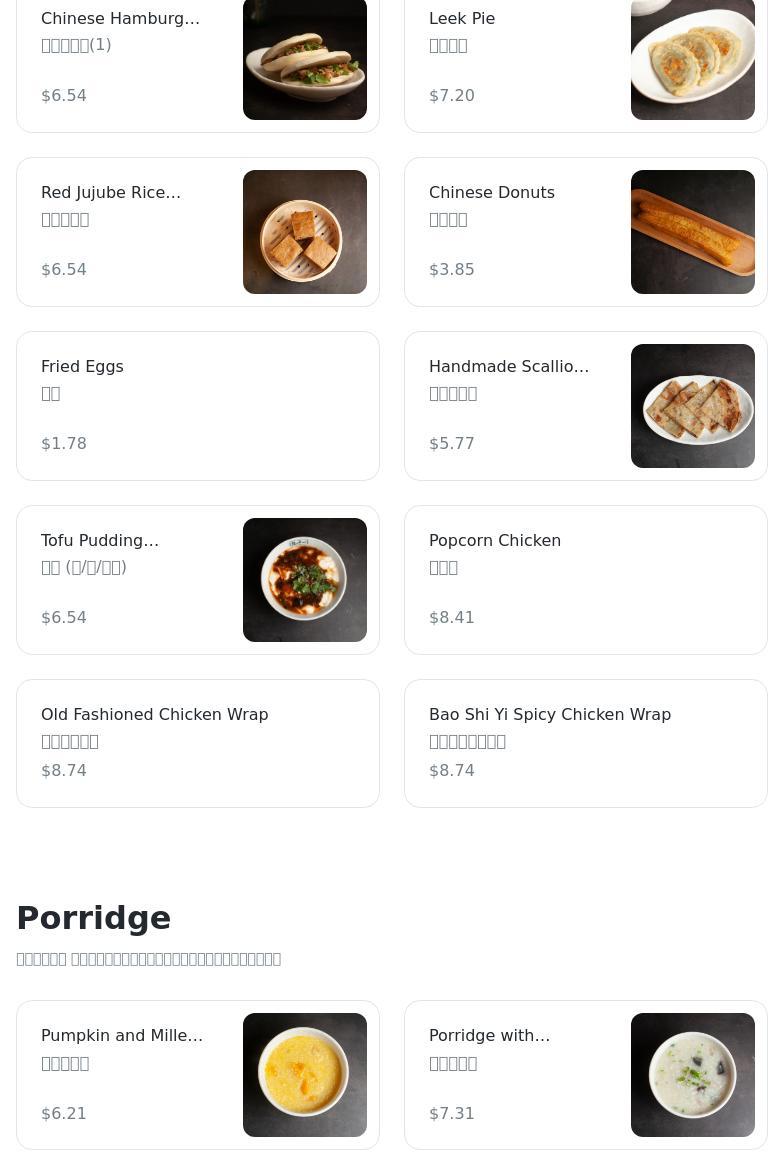Open the Handmade Scallion pancake photo
Screen dimensions: 784x1152
[693, 406]
